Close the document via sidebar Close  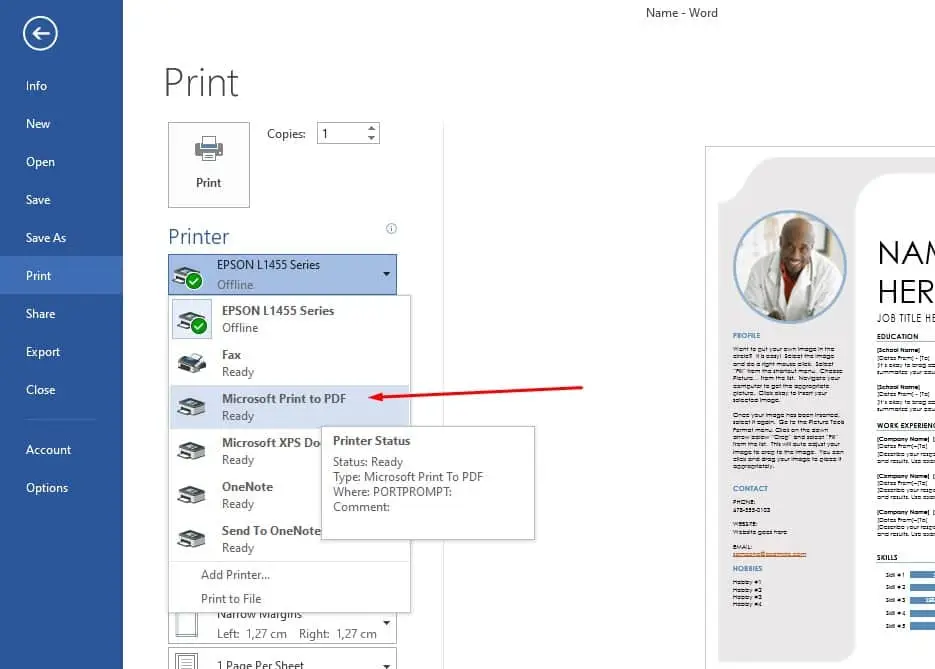pos(40,390)
